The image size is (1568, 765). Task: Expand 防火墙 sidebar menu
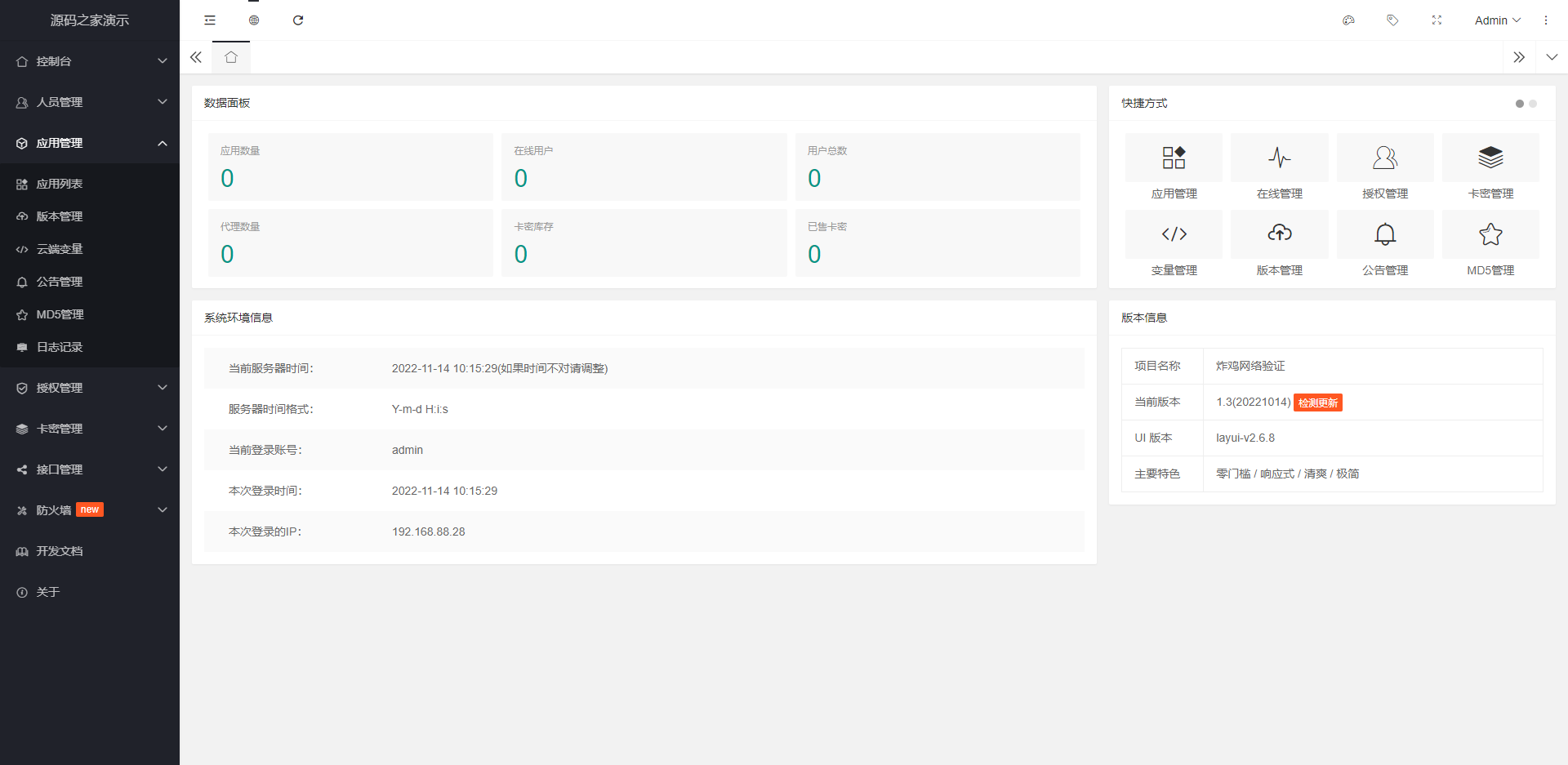click(x=90, y=510)
